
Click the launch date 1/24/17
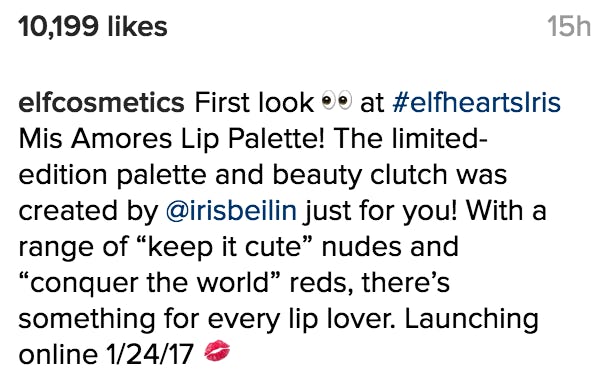(149, 355)
